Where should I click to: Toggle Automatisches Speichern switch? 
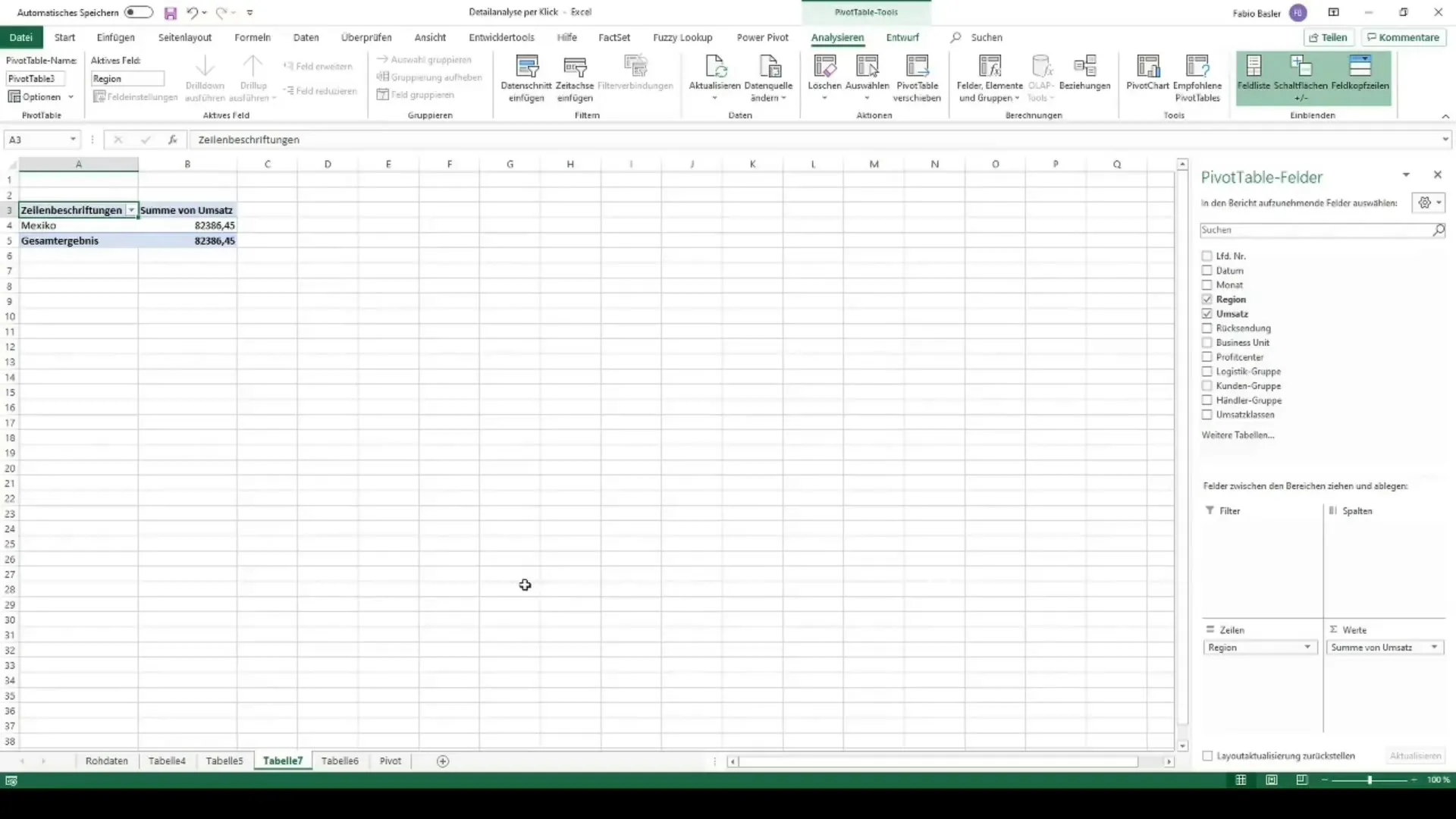pos(139,12)
